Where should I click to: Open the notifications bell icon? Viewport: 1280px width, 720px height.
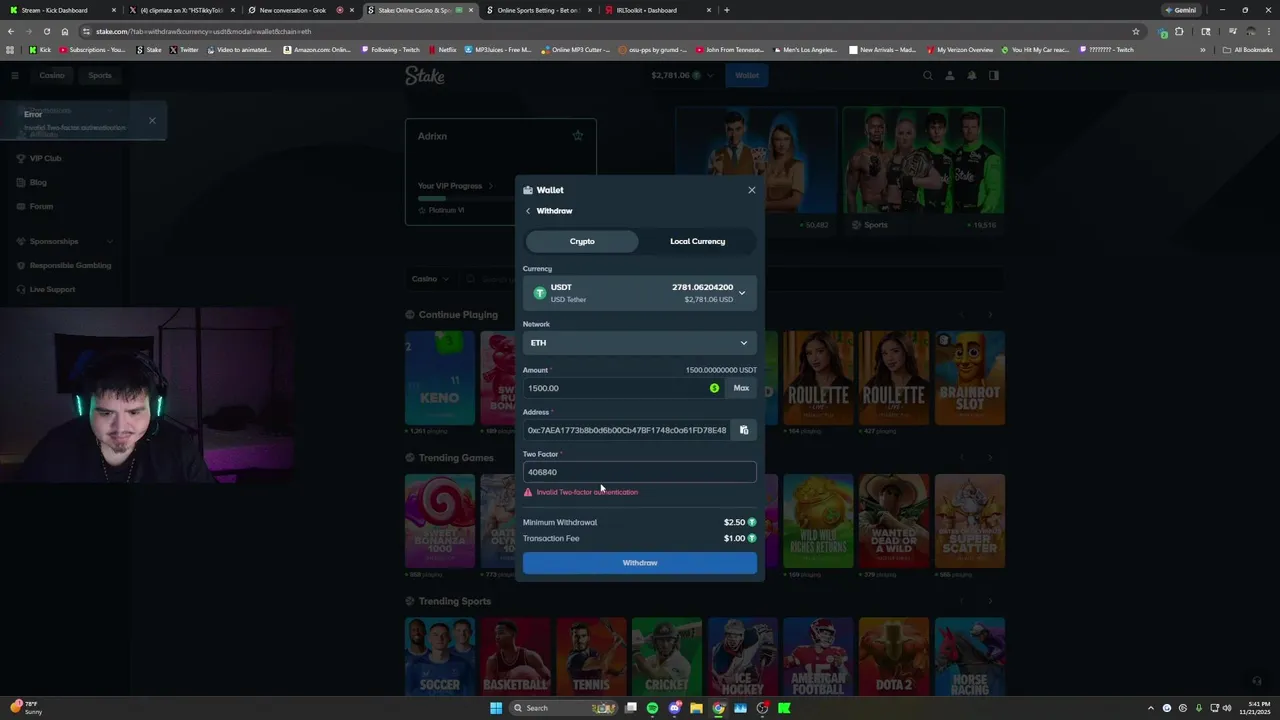(x=971, y=75)
